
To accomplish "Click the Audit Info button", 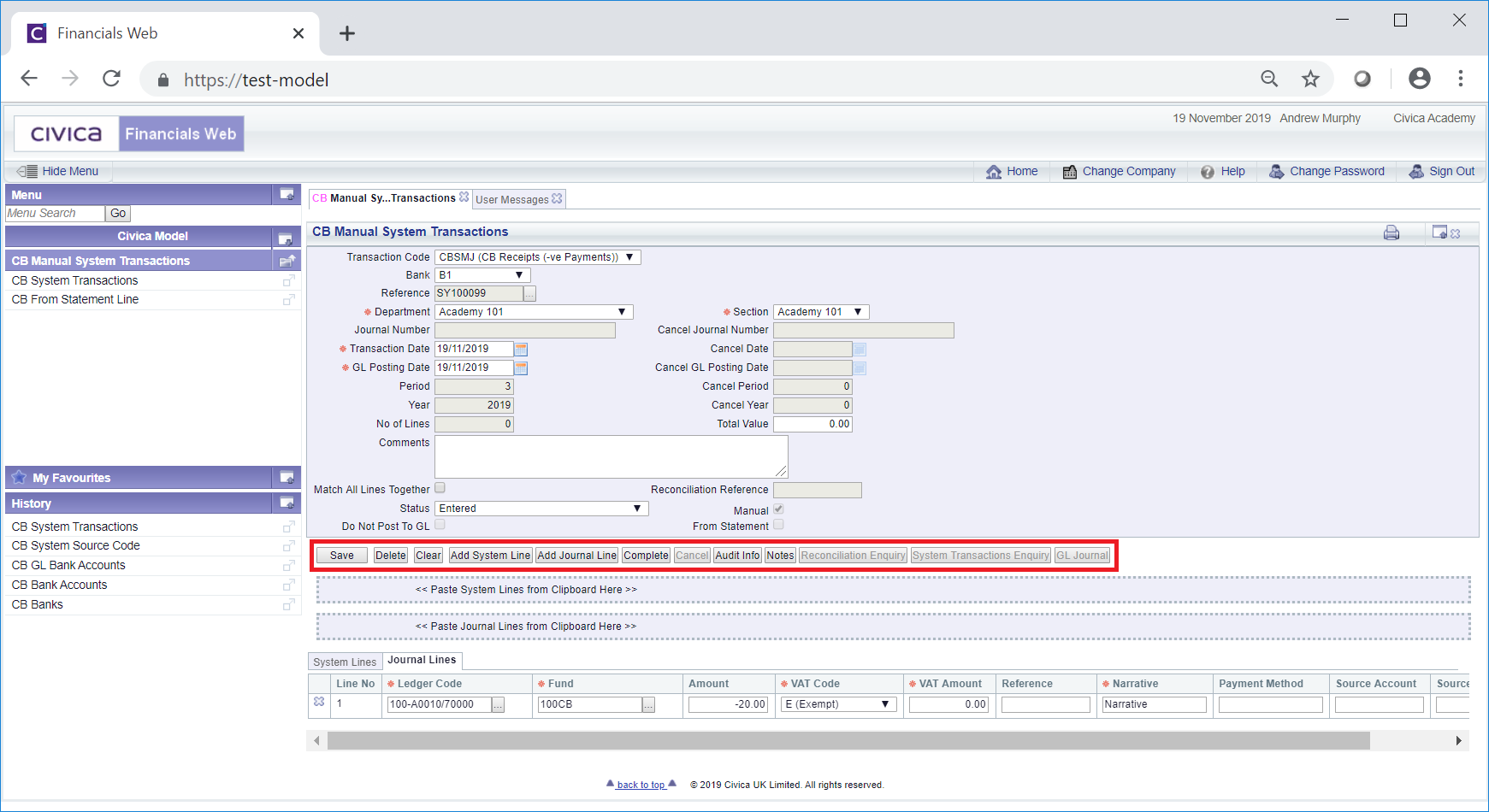I will [737, 556].
